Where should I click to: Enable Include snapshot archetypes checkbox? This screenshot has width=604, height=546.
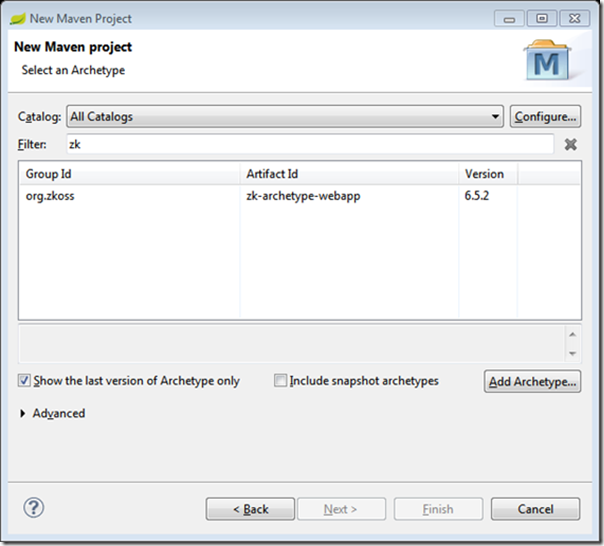(280, 381)
